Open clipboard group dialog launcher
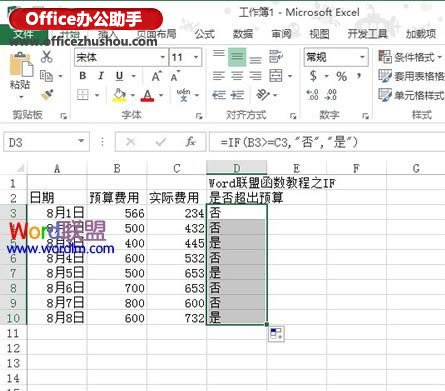The width and height of the screenshot is (445, 391). 63,116
